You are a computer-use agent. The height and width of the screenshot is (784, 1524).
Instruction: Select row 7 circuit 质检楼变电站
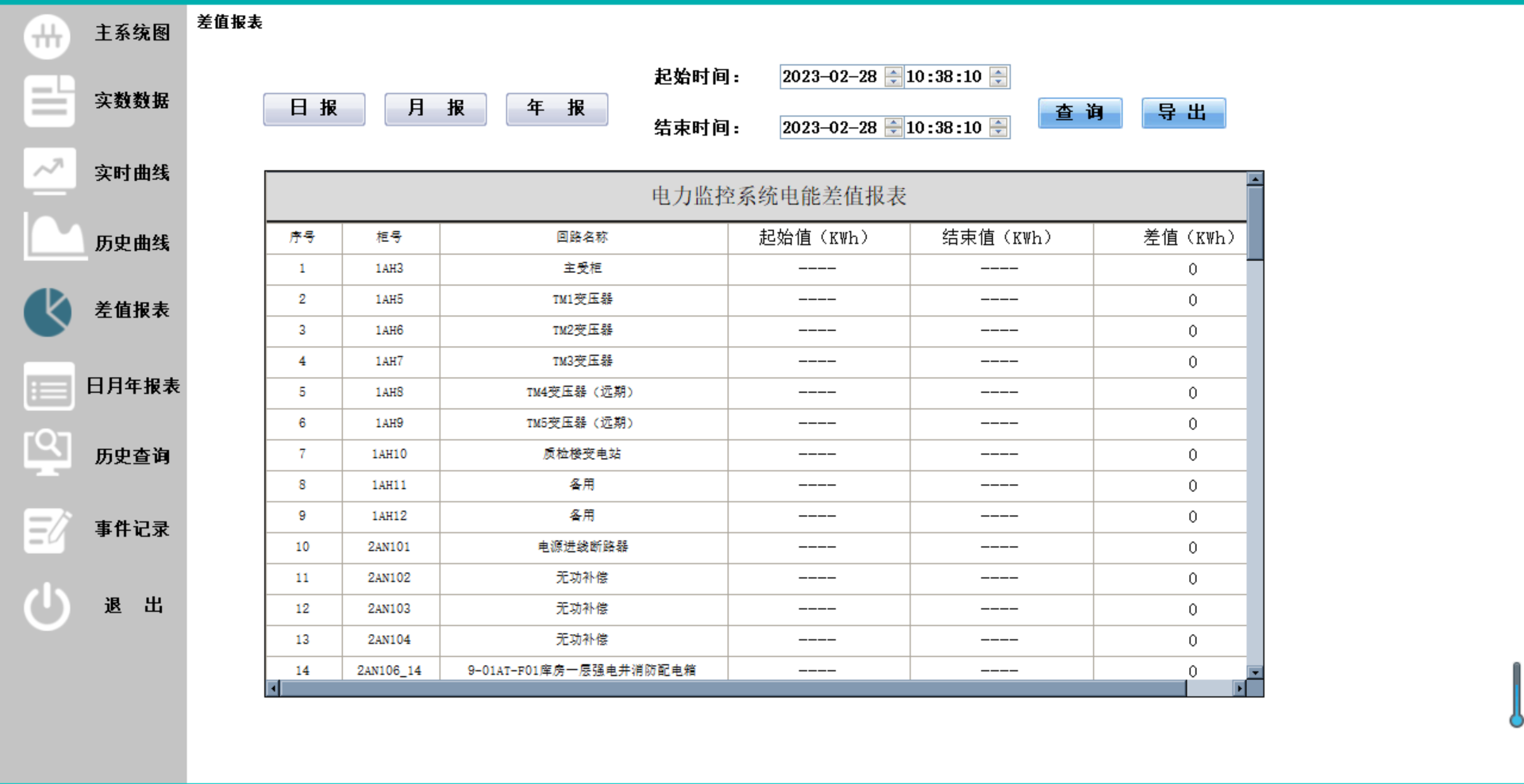coord(583,455)
